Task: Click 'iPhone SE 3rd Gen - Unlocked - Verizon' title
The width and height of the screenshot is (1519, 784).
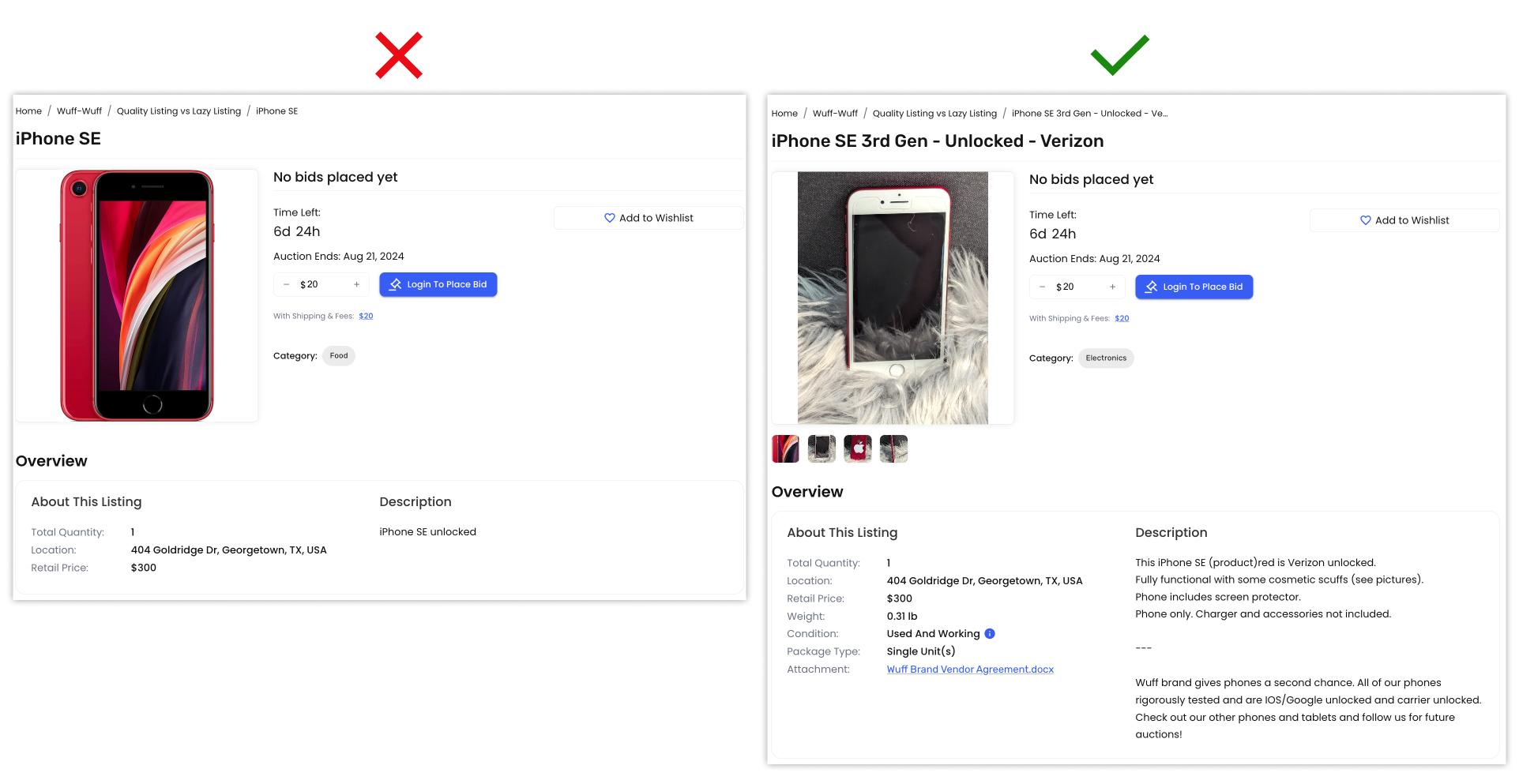Action: point(938,141)
